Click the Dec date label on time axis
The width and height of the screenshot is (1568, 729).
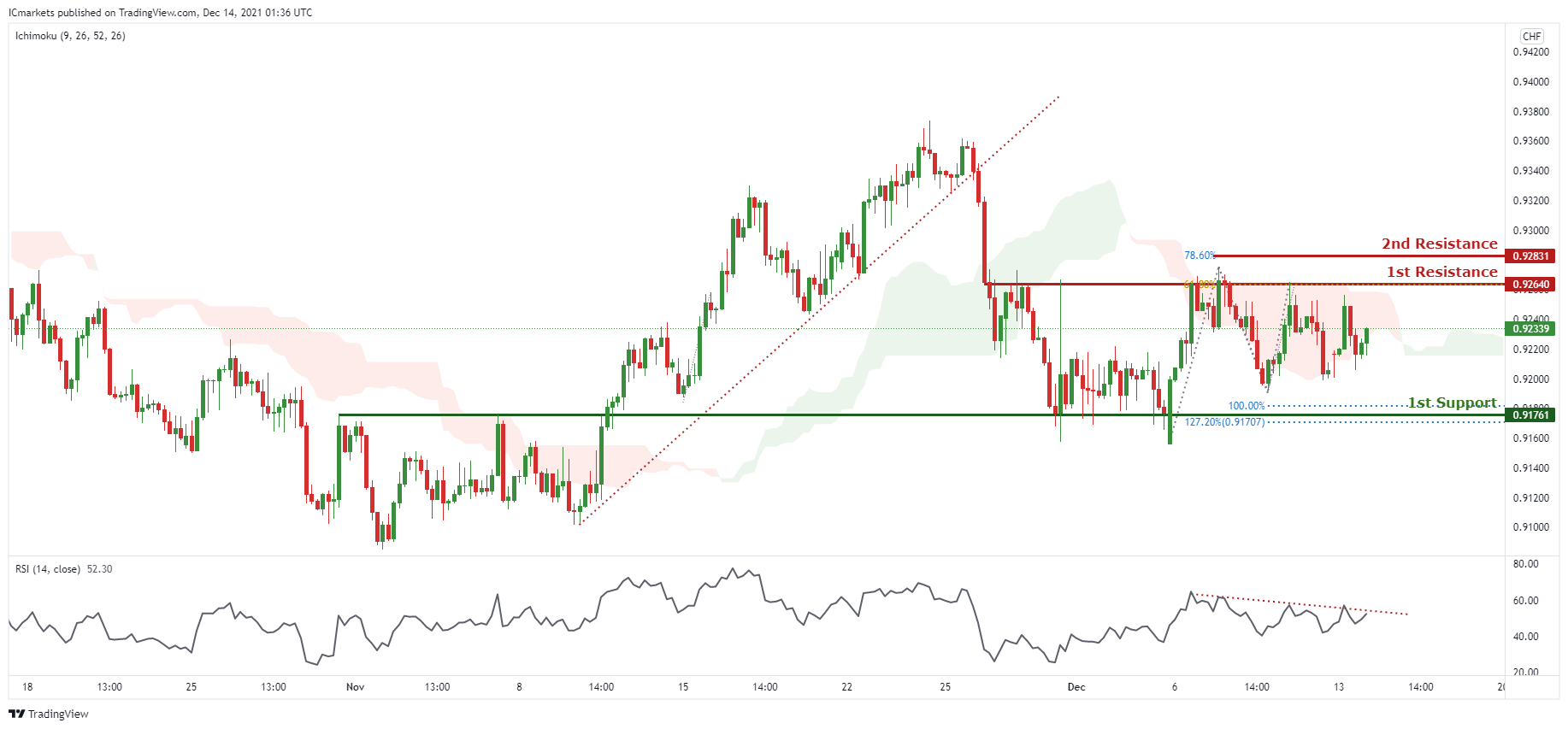[1076, 687]
